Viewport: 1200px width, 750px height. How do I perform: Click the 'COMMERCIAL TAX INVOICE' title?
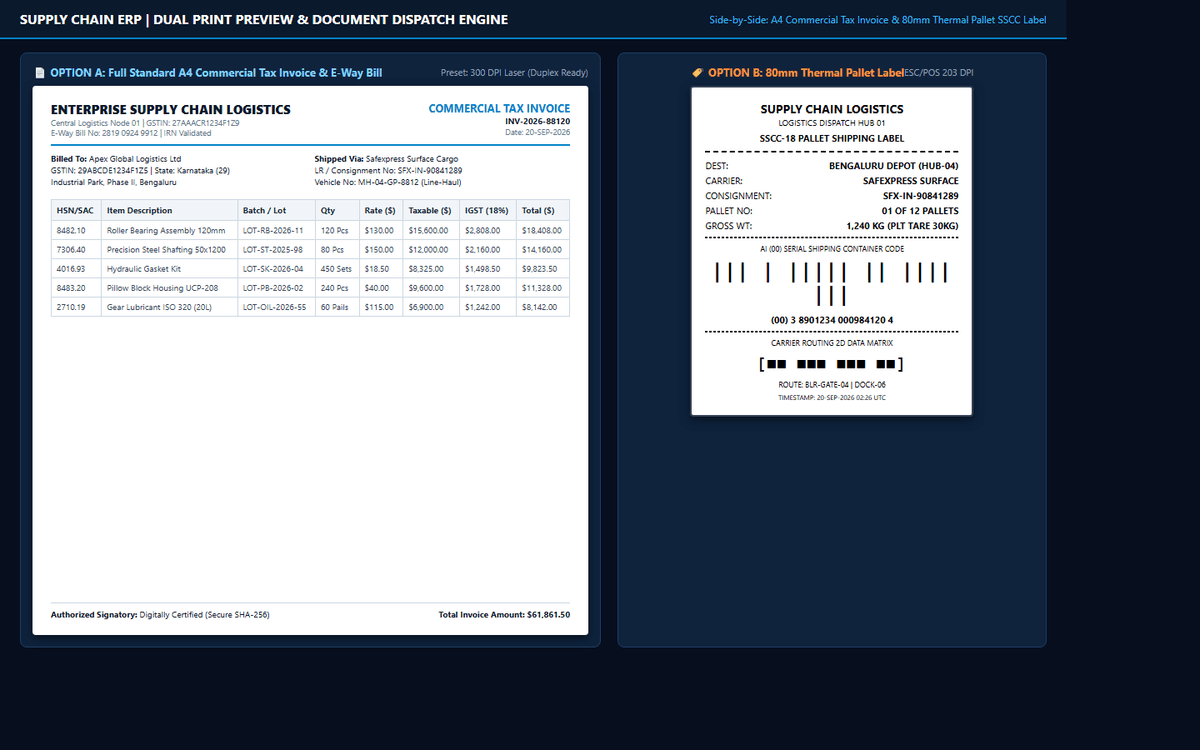(x=499, y=108)
